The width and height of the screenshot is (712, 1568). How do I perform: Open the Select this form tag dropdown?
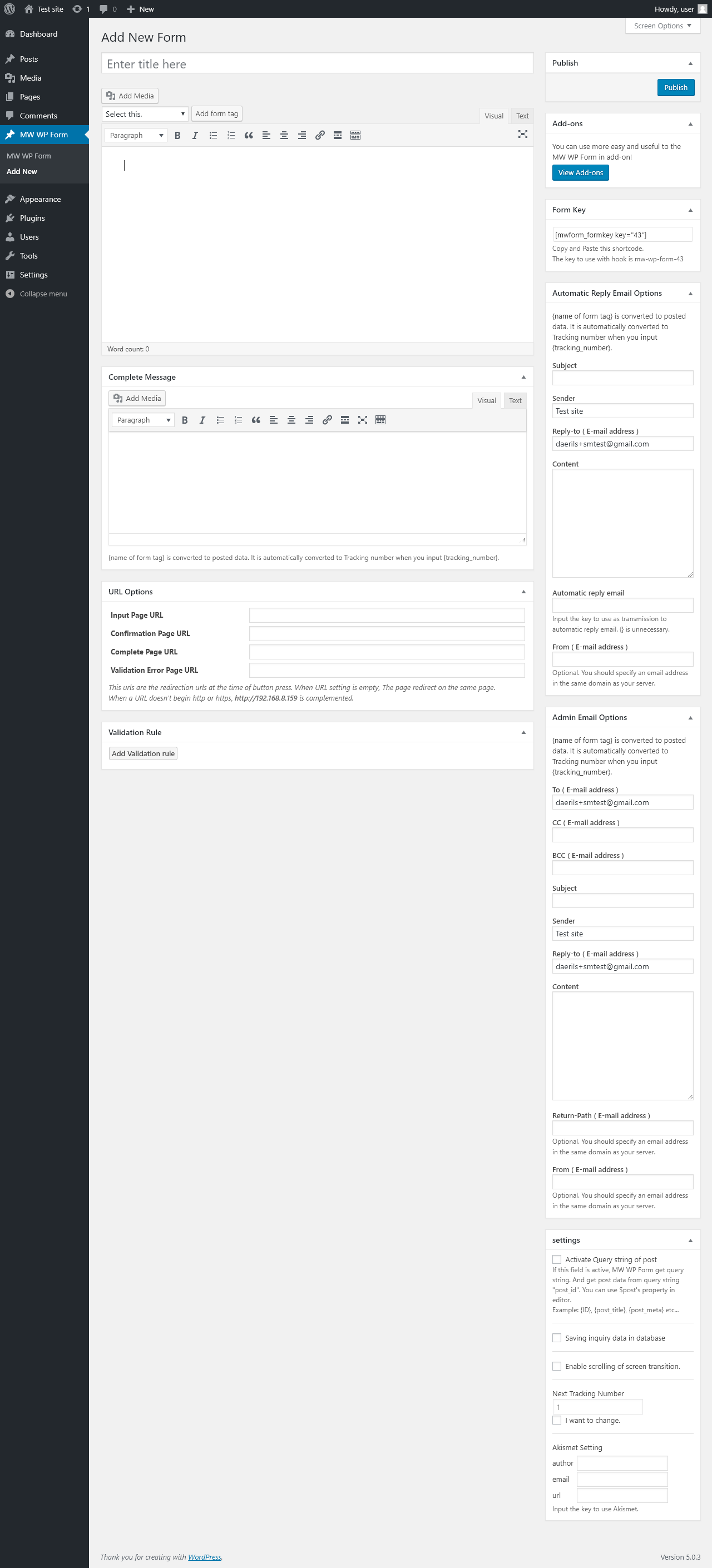145,114
